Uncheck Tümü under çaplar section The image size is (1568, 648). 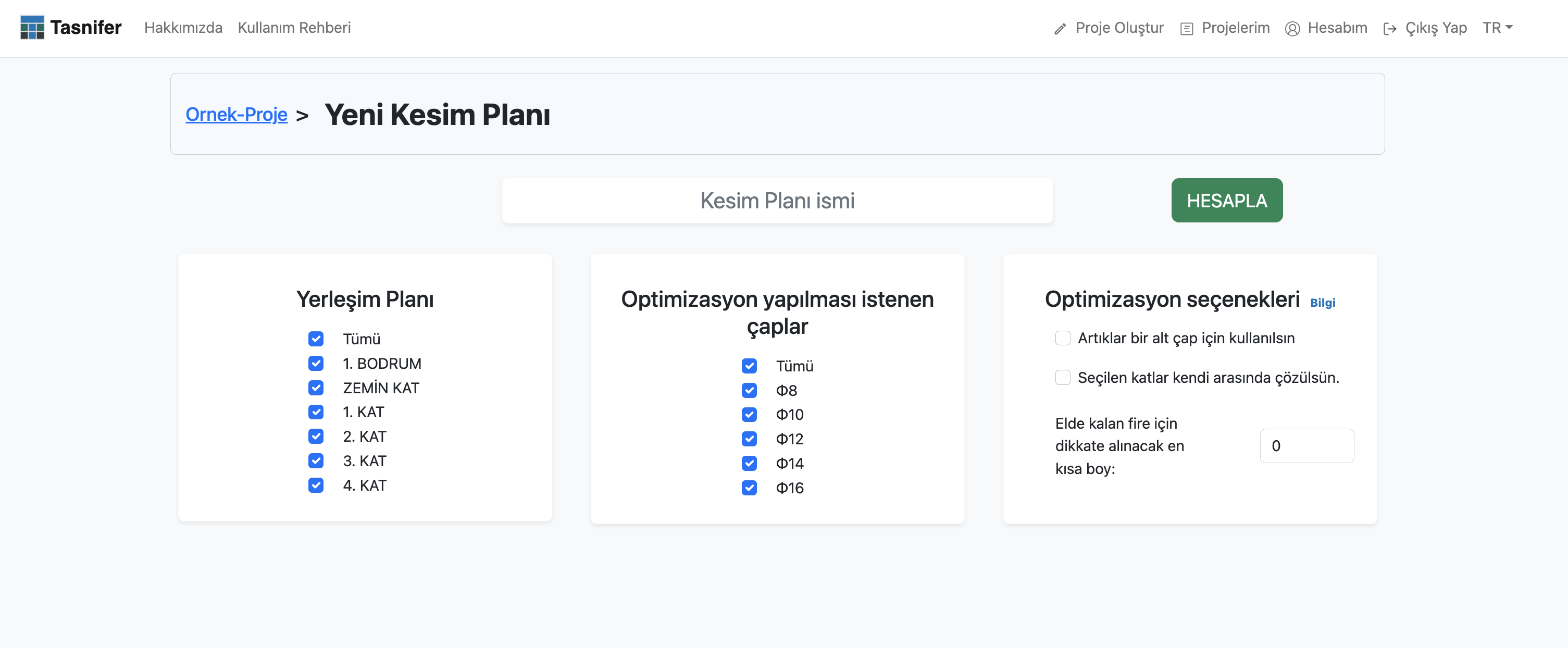(749, 366)
